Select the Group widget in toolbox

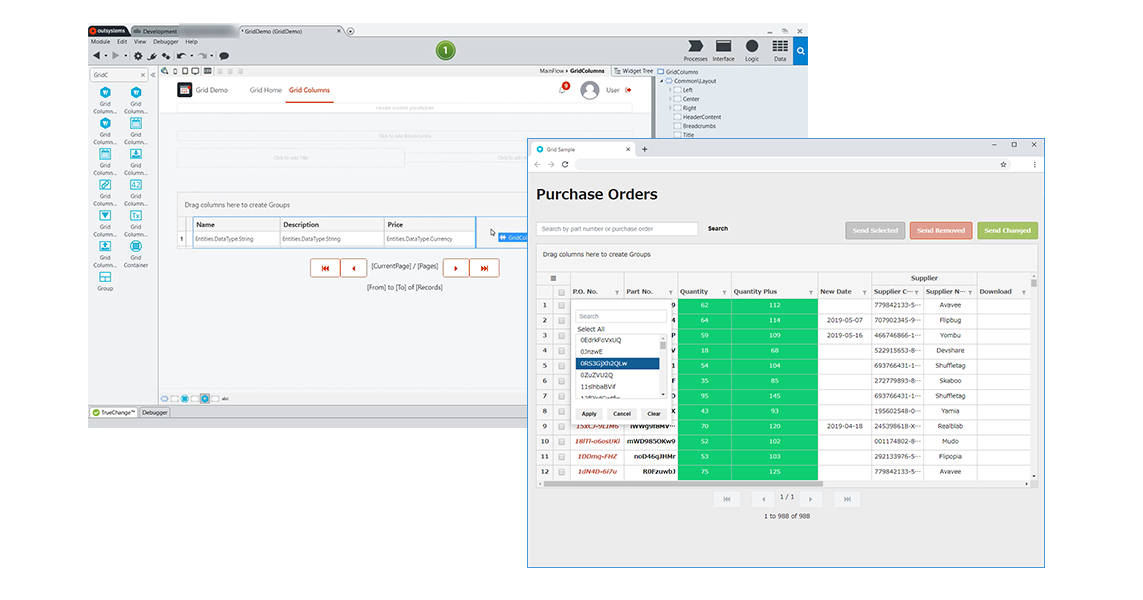105,280
